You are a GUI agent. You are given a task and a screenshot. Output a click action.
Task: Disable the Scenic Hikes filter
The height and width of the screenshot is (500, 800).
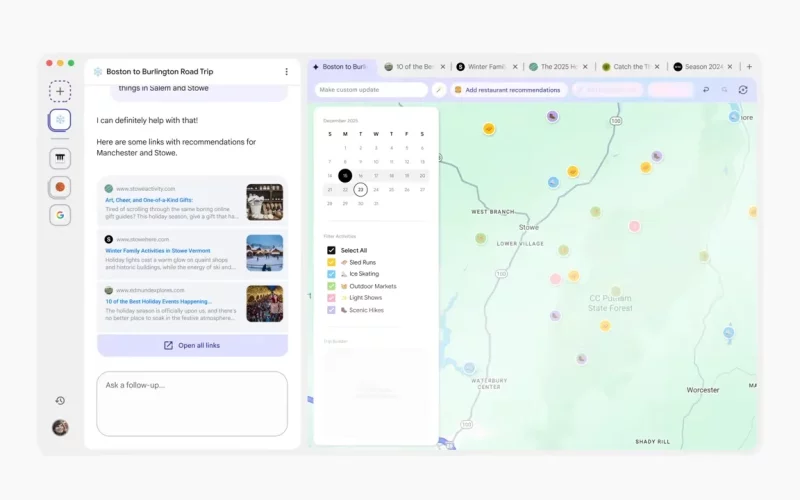pyautogui.click(x=332, y=310)
